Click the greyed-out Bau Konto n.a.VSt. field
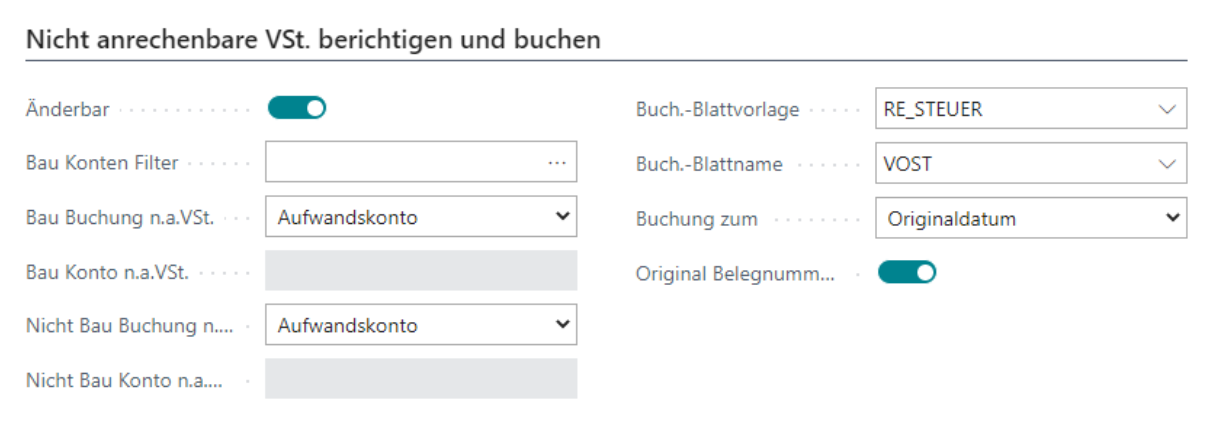Image resolution: width=1214 pixels, height=423 pixels. pos(421,271)
